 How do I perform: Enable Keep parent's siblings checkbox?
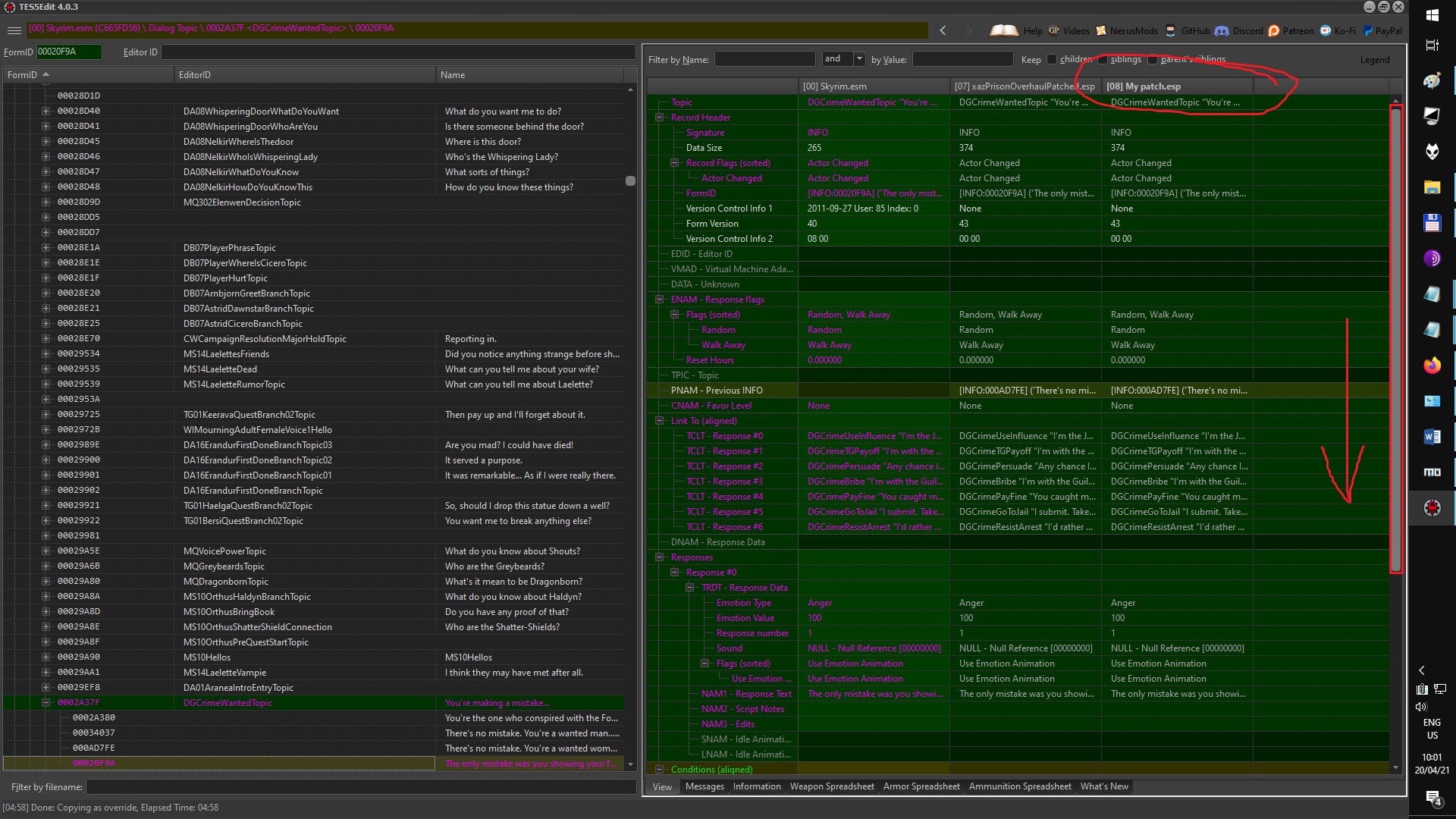(x=1153, y=59)
